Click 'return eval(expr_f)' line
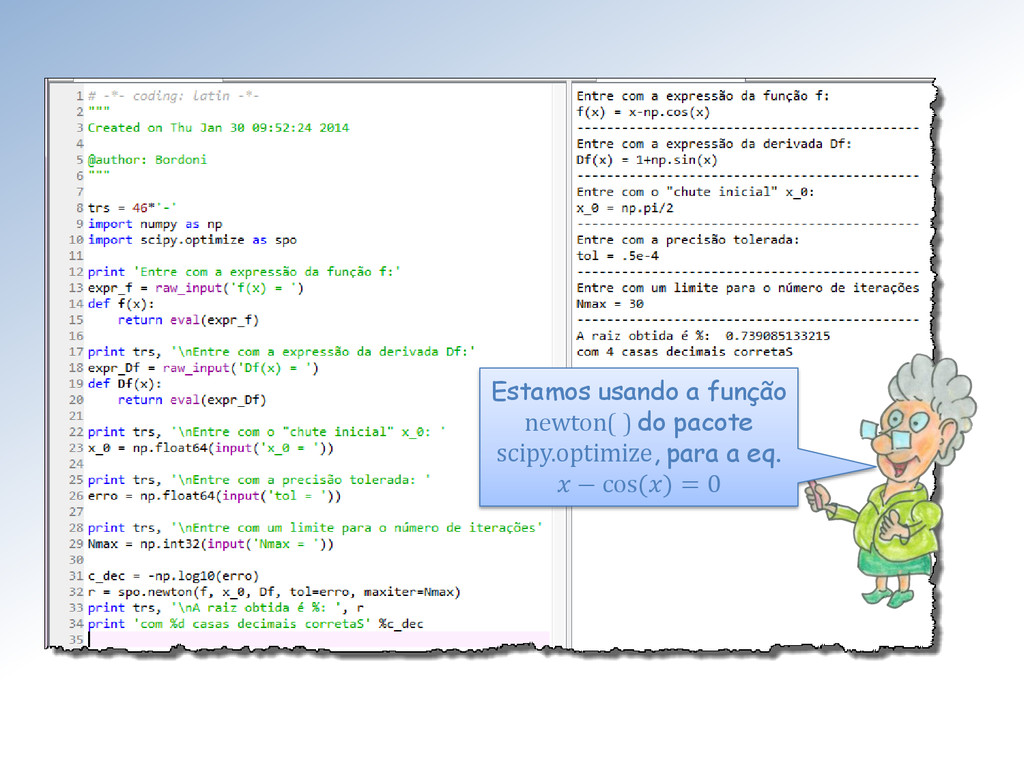The height and width of the screenshot is (768, 1024). click(188, 320)
